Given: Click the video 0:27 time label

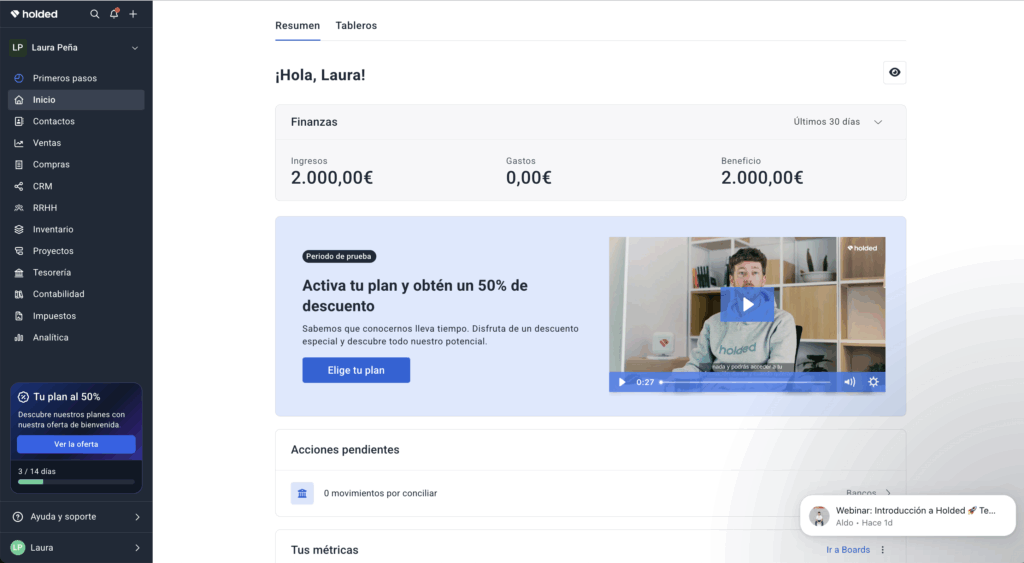Looking at the screenshot, I should [x=645, y=382].
